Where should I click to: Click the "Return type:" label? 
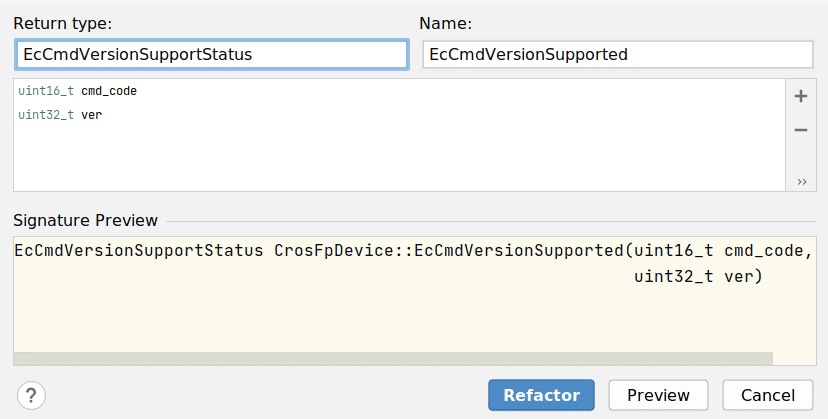click(x=63, y=23)
